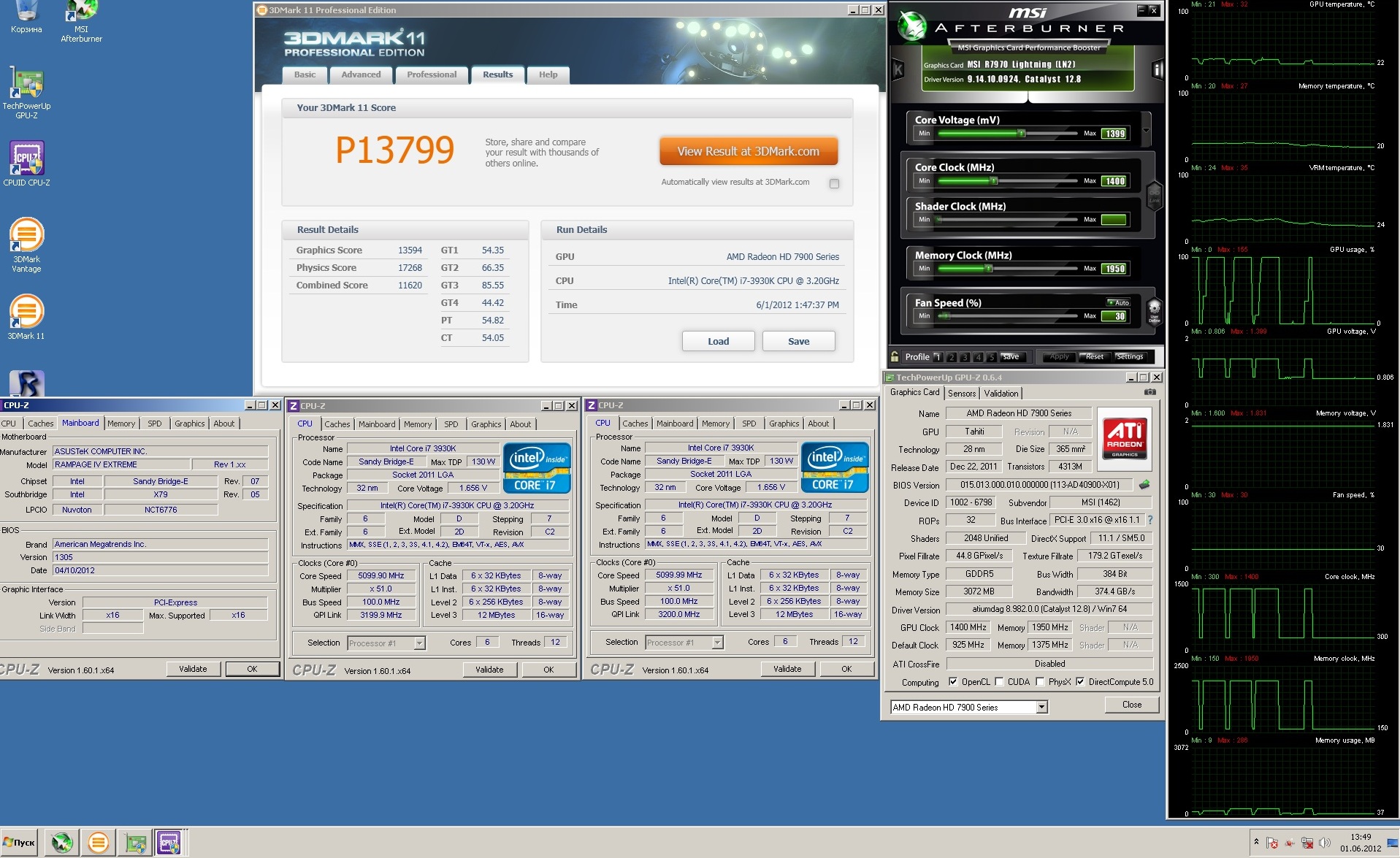Click the Close button in GPU-Z
Screen dimensions: 1400x858
1131,705
